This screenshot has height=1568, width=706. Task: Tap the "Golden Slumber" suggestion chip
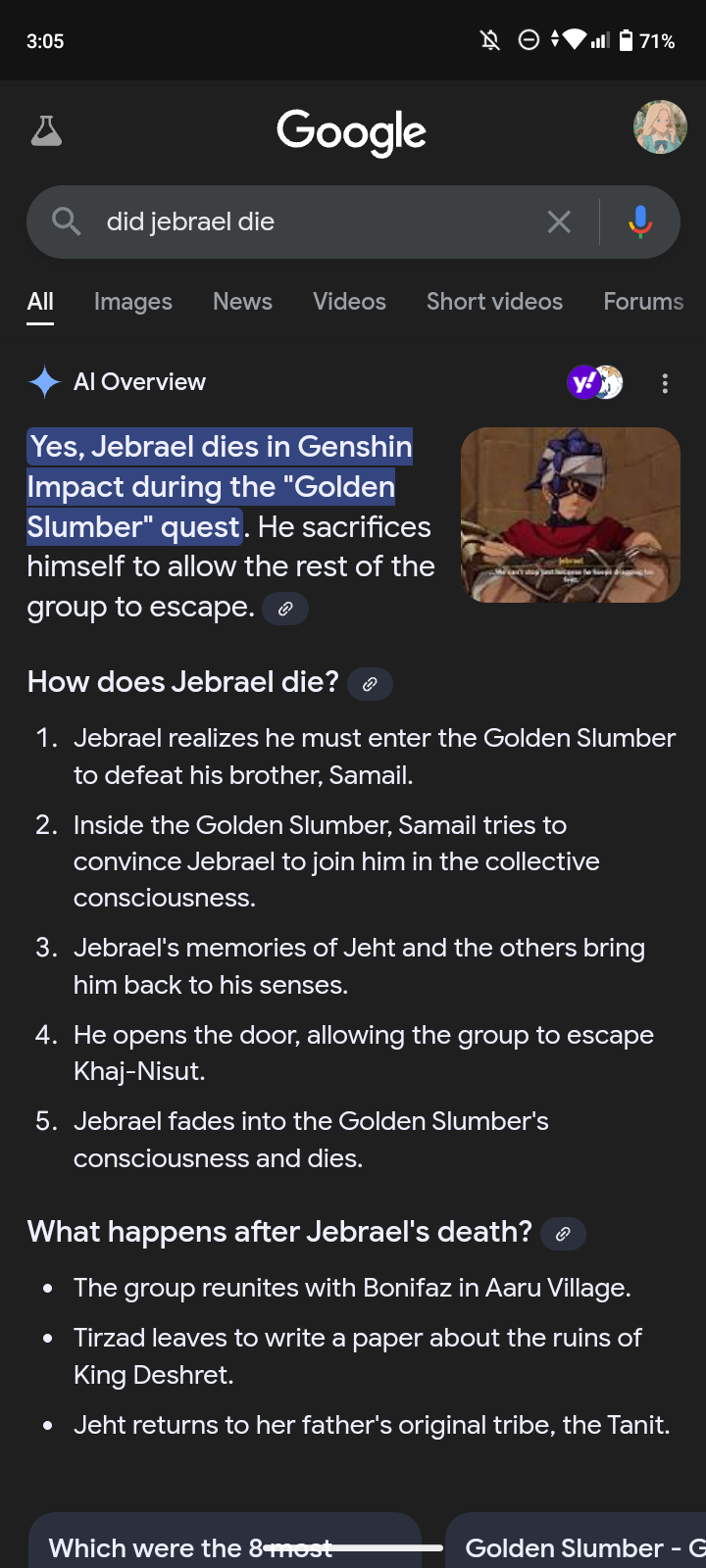point(577,1546)
